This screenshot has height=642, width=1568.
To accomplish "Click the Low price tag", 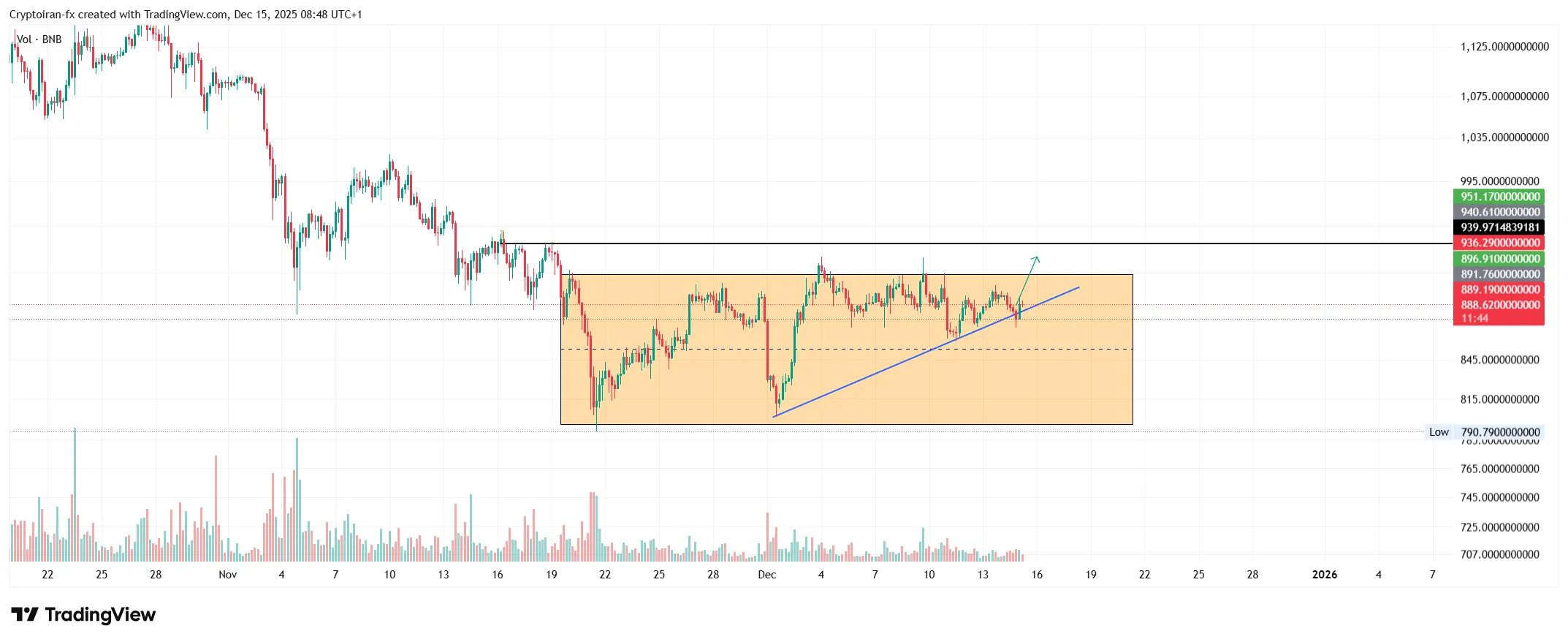I will click(x=1439, y=432).
